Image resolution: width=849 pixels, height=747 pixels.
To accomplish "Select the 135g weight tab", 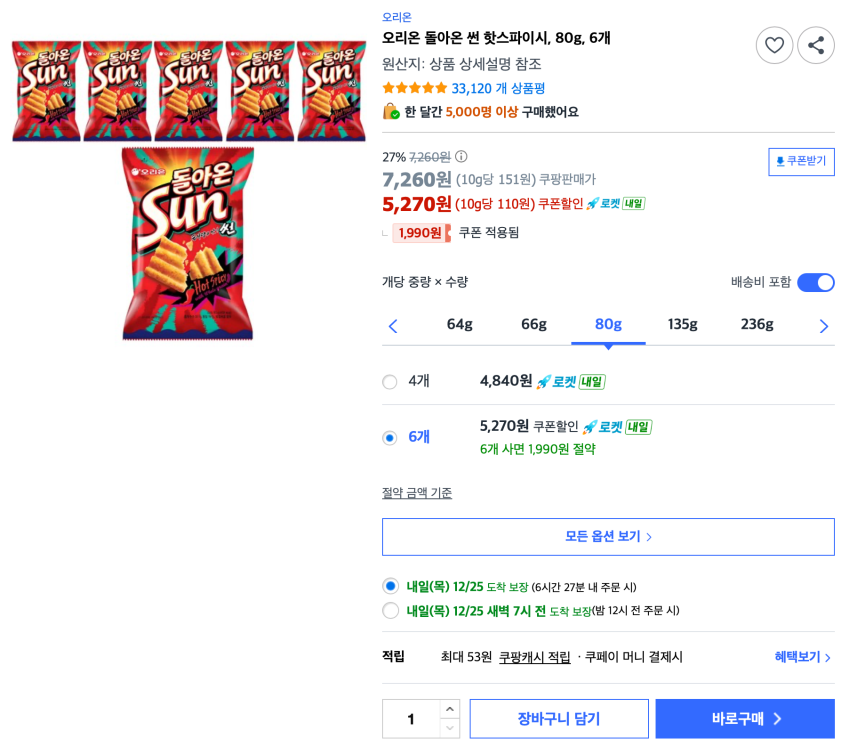I will [x=683, y=324].
